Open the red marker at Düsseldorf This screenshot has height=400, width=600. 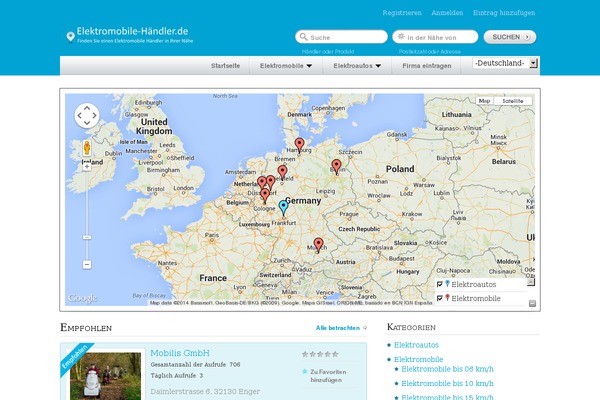coord(265,196)
